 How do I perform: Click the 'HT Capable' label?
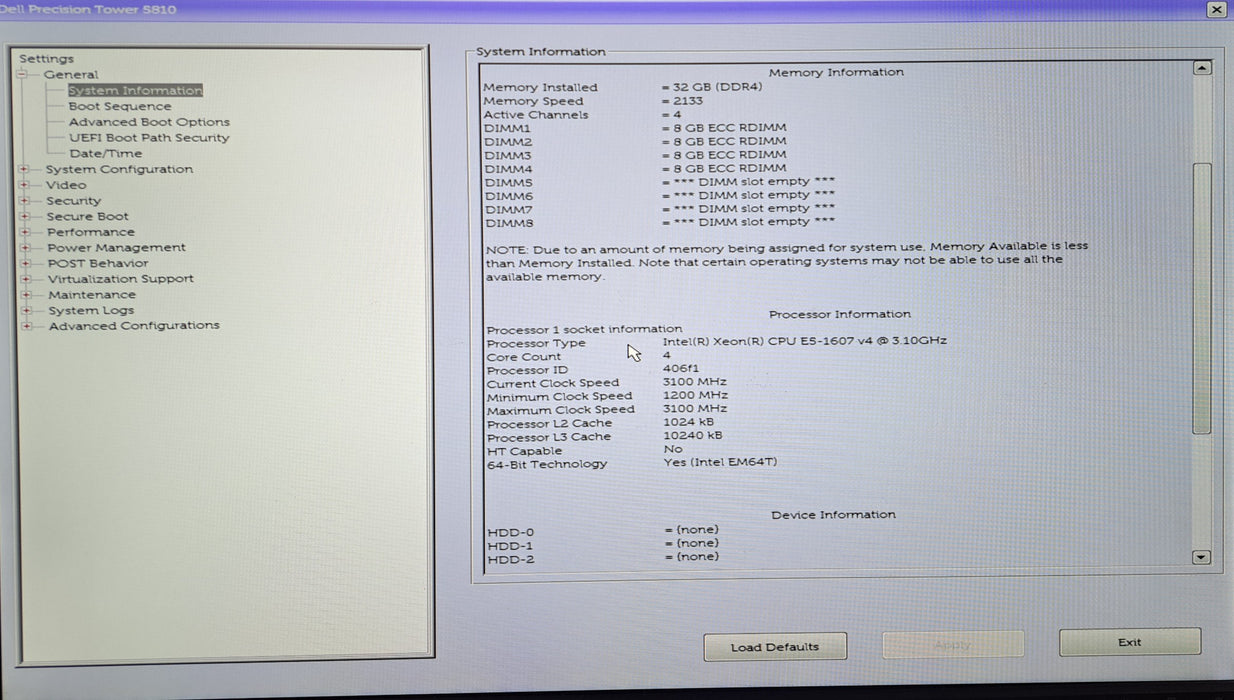(524, 451)
